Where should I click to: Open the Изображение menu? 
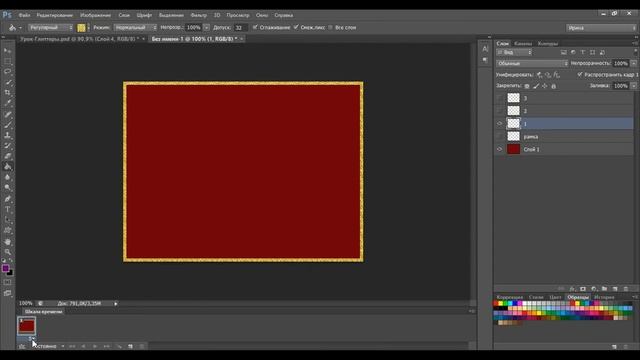[96, 15]
